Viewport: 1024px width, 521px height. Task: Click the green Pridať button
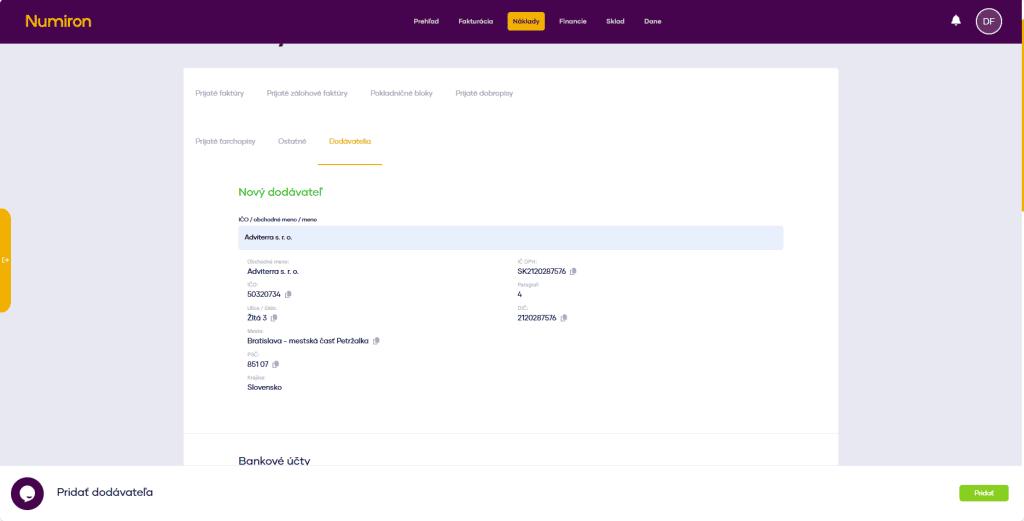[x=983, y=493]
